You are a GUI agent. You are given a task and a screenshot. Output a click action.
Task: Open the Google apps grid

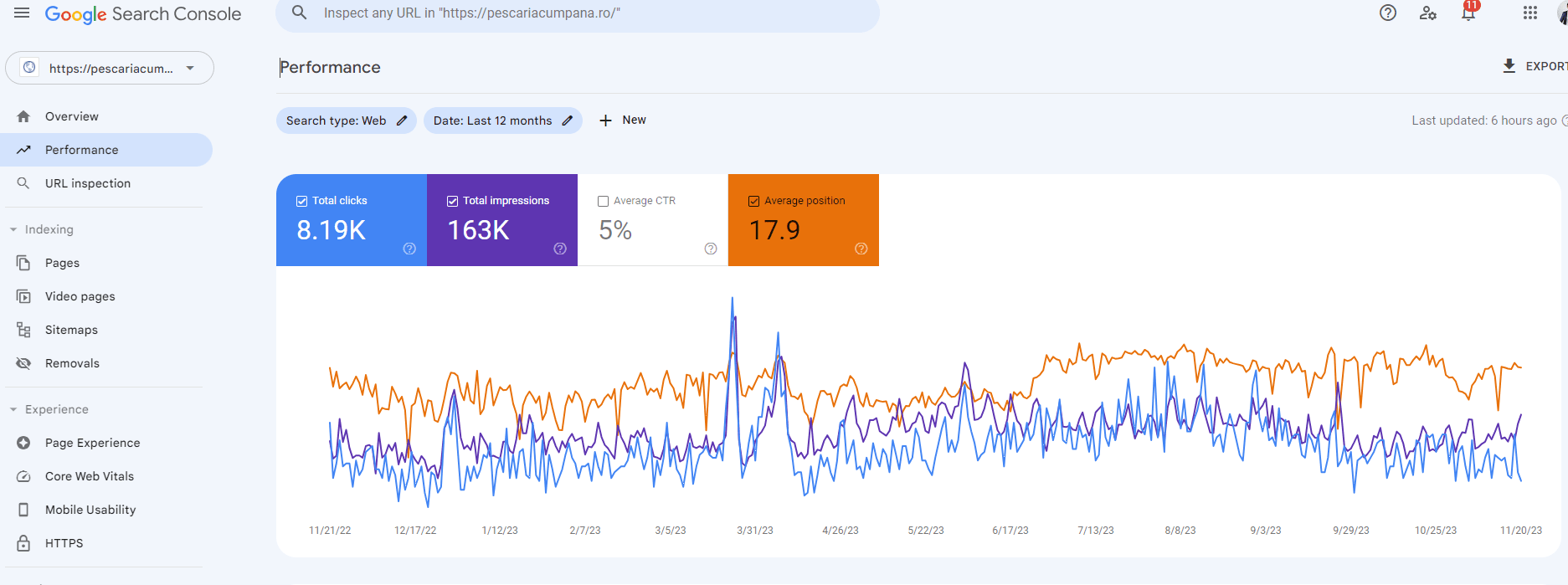1530,13
